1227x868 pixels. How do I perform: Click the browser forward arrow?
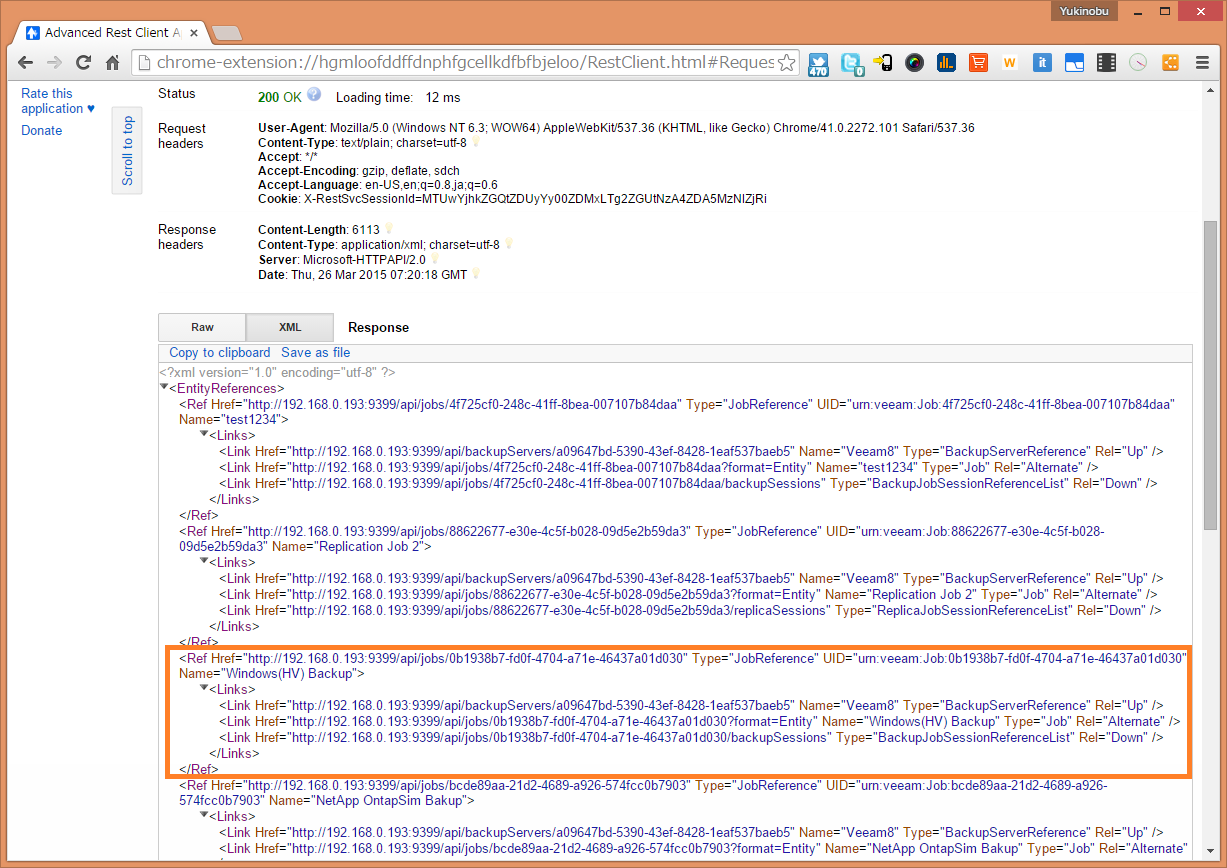(x=55, y=63)
